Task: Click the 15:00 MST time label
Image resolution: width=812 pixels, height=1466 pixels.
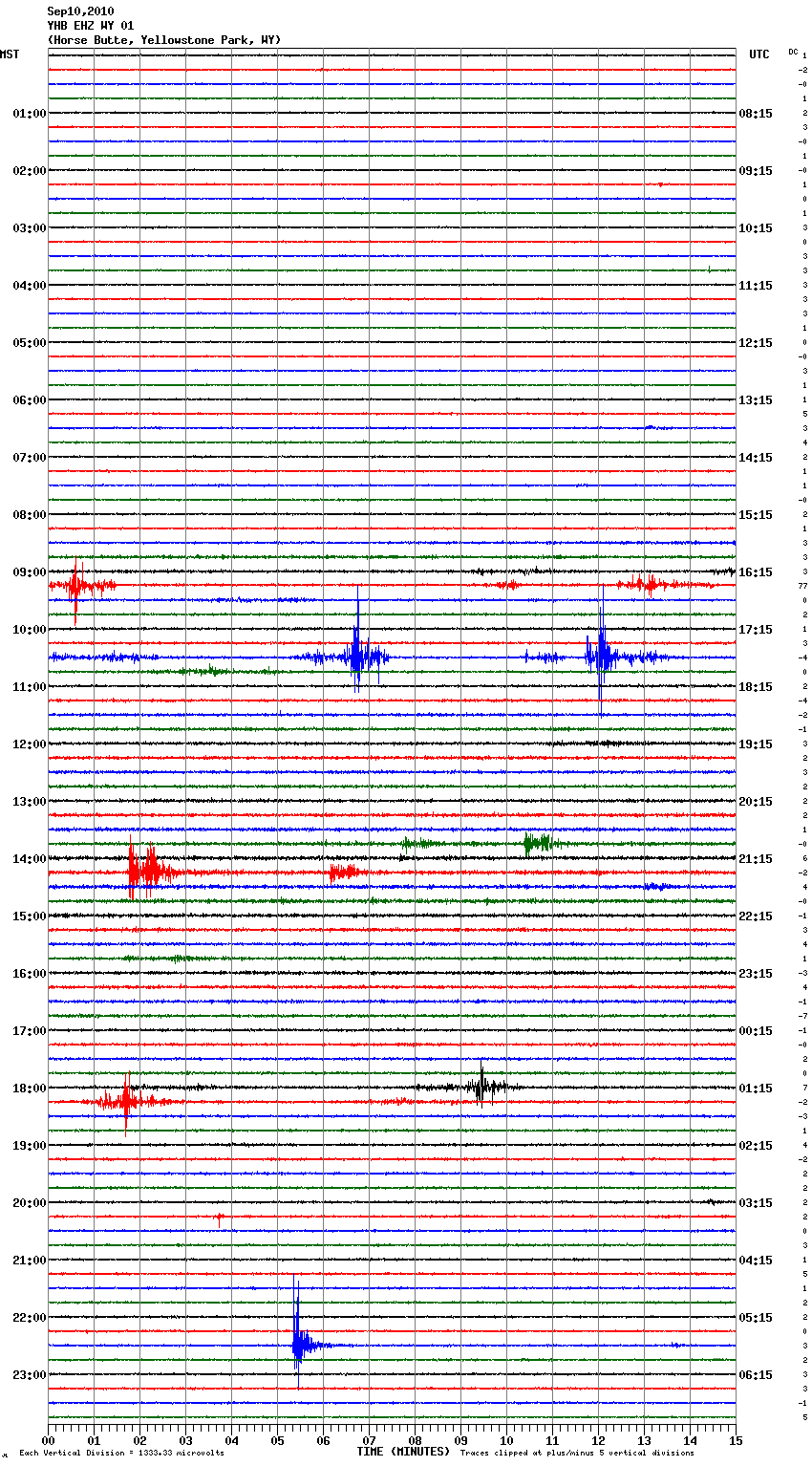Action: click(x=30, y=916)
